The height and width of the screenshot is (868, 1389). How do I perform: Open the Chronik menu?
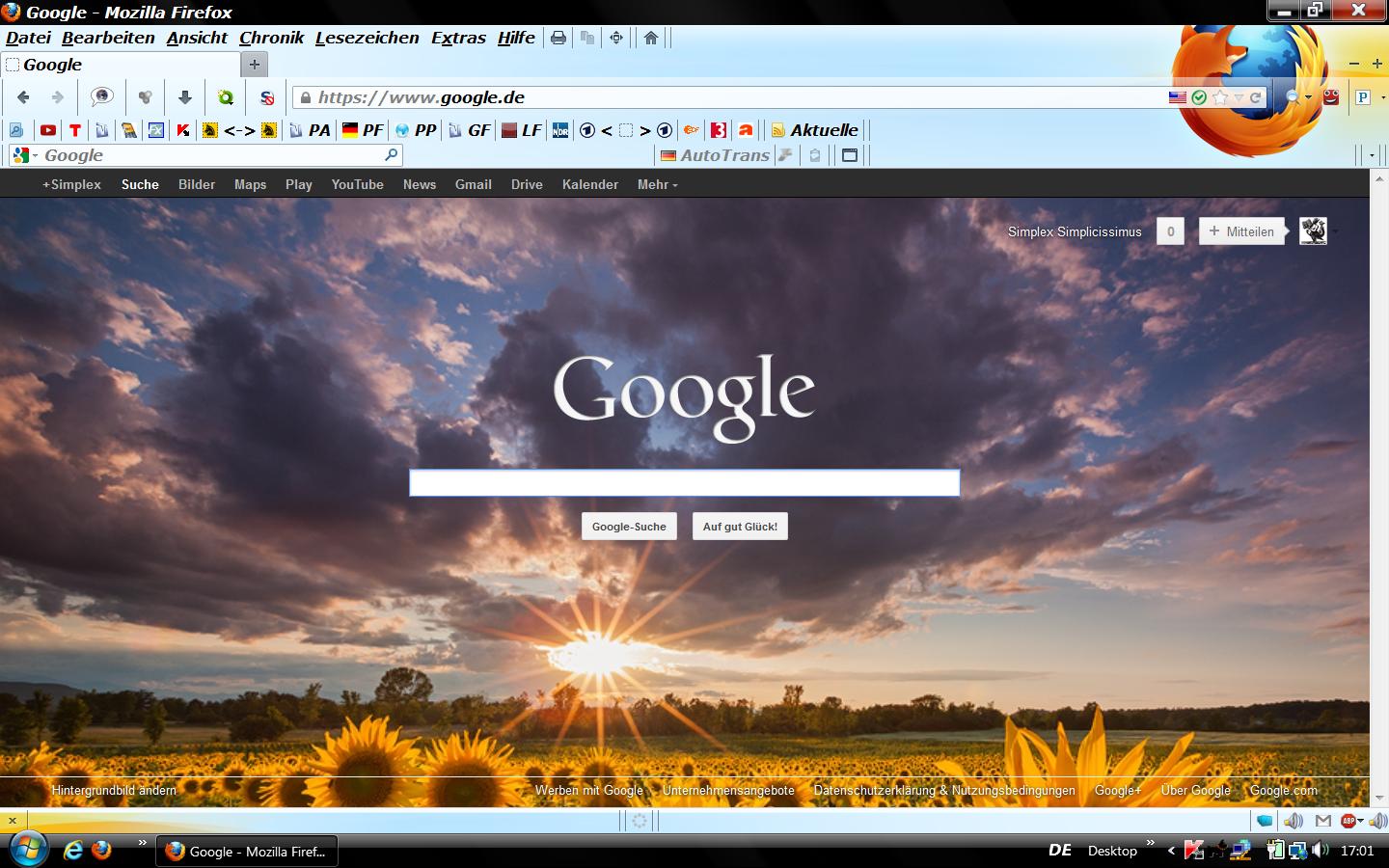click(271, 38)
